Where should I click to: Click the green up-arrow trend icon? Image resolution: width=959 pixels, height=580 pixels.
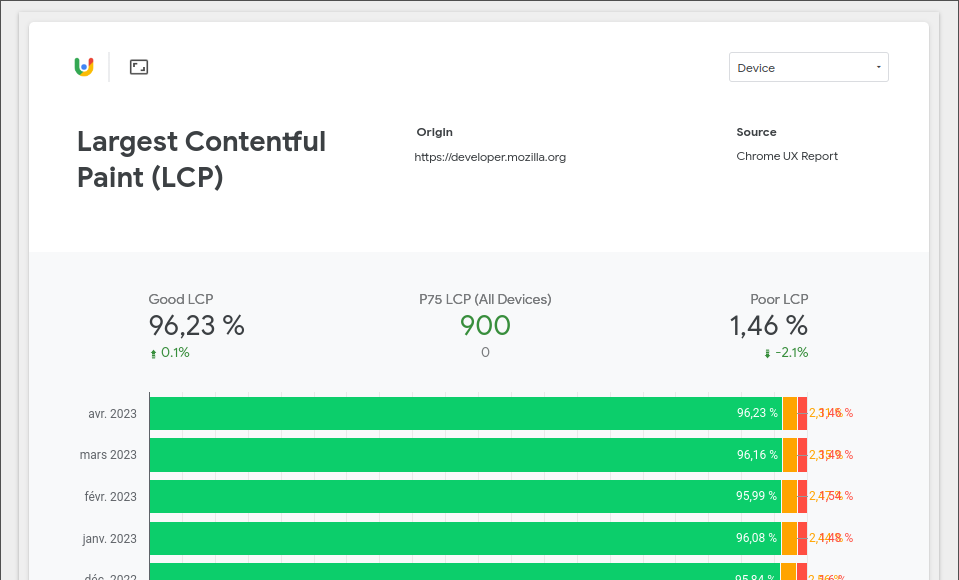[x=152, y=352]
